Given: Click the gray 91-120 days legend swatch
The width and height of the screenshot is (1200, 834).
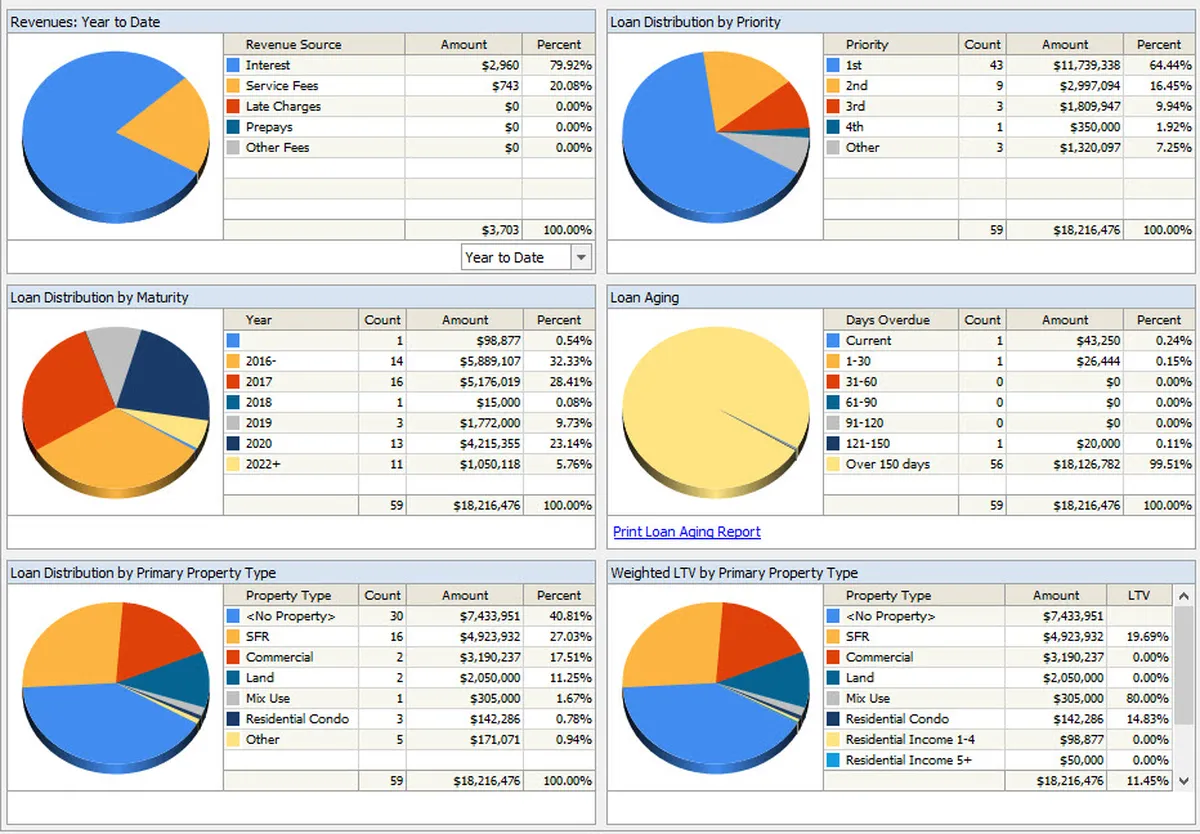Looking at the screenshot, I should pyautogui.click(x=833, y=423).
